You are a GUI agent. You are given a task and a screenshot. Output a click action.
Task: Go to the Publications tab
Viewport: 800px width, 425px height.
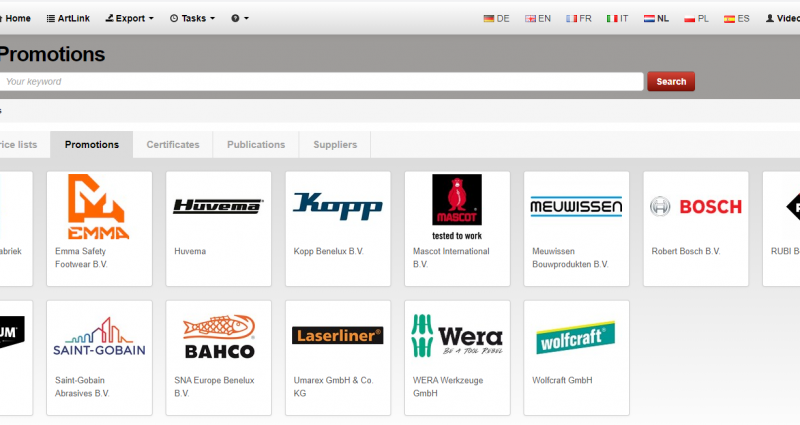[256, 145]
